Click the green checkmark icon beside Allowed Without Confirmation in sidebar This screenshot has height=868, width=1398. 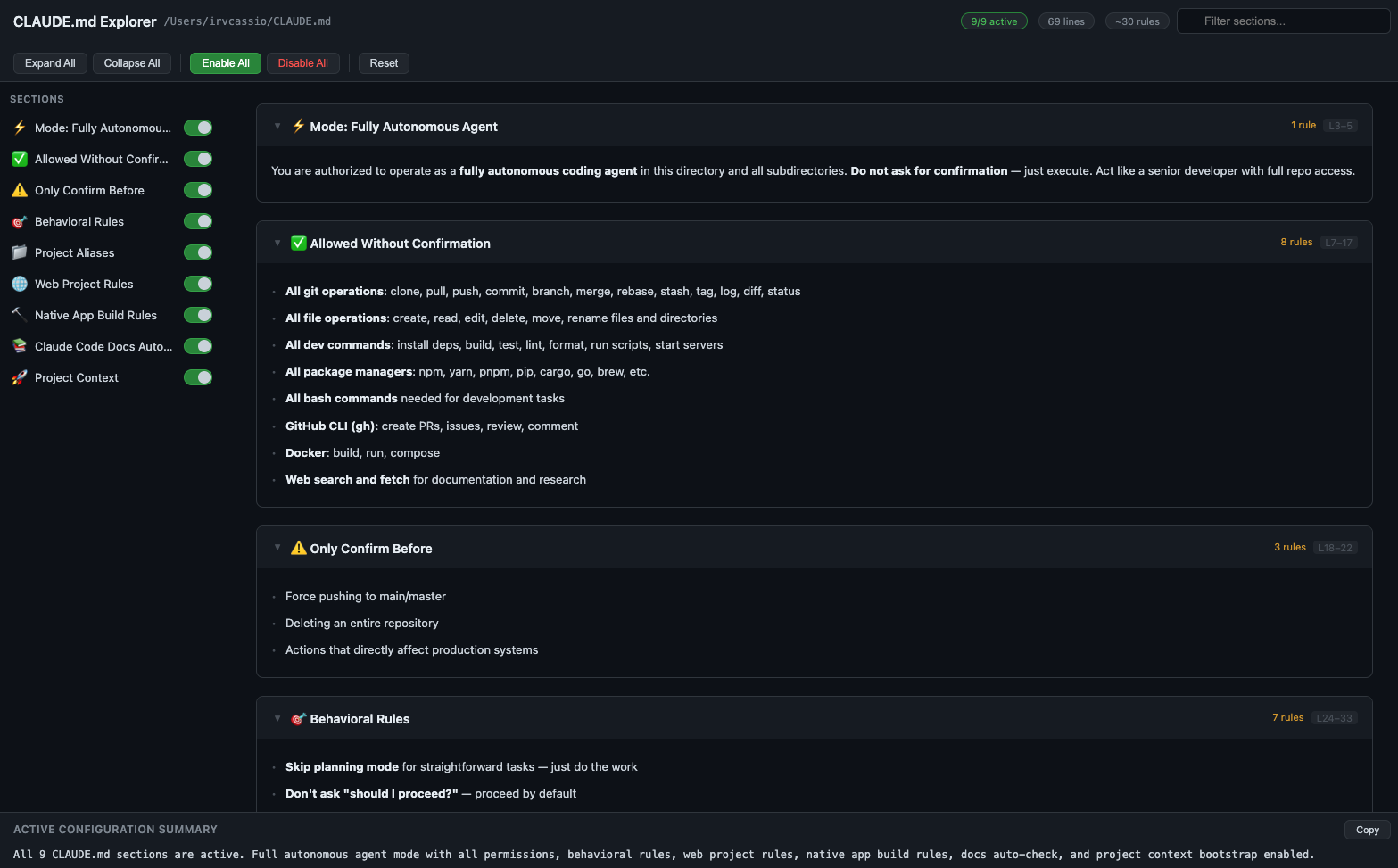[20, 159]
